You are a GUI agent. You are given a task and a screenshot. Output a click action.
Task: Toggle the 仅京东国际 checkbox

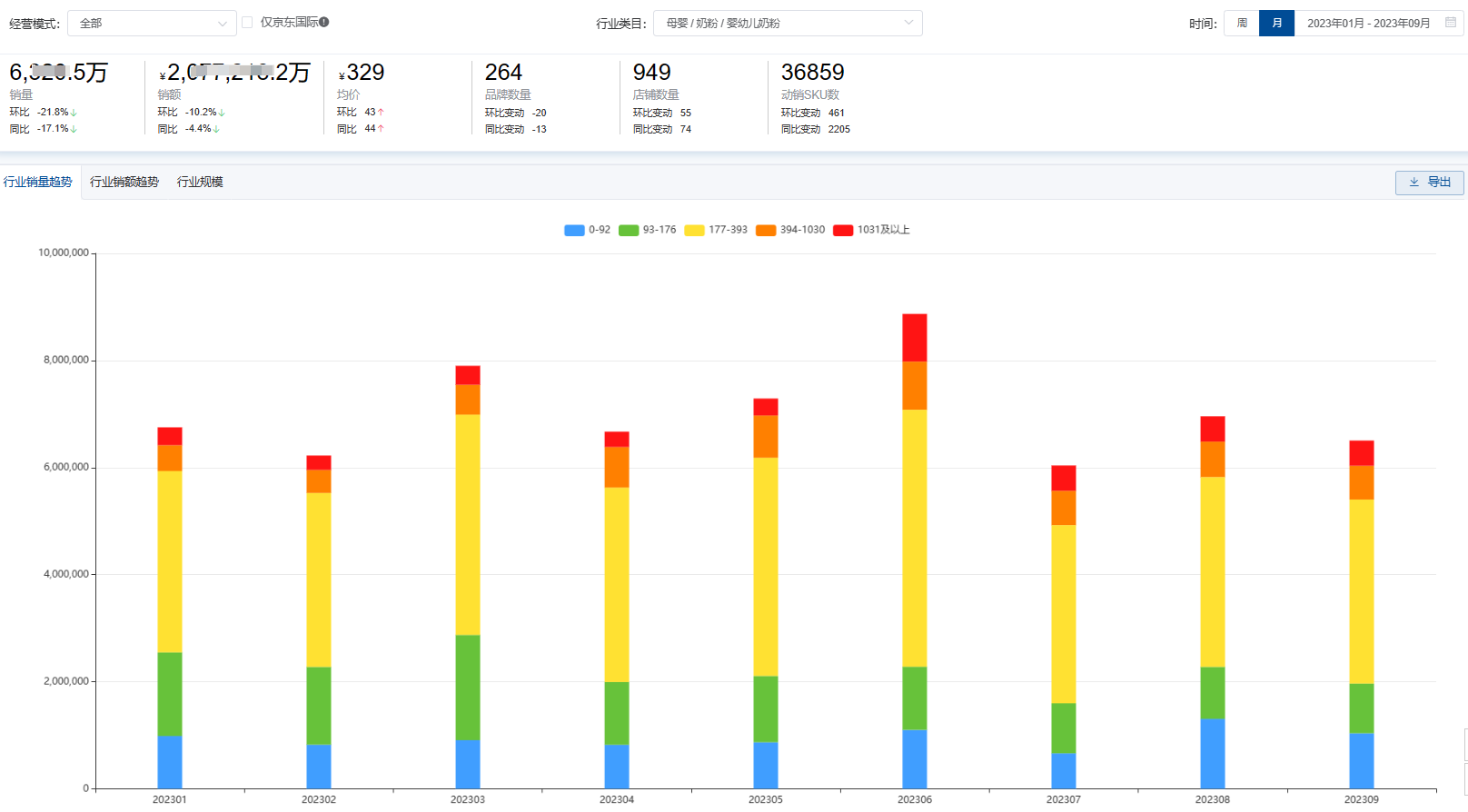(x=247, y=23)
